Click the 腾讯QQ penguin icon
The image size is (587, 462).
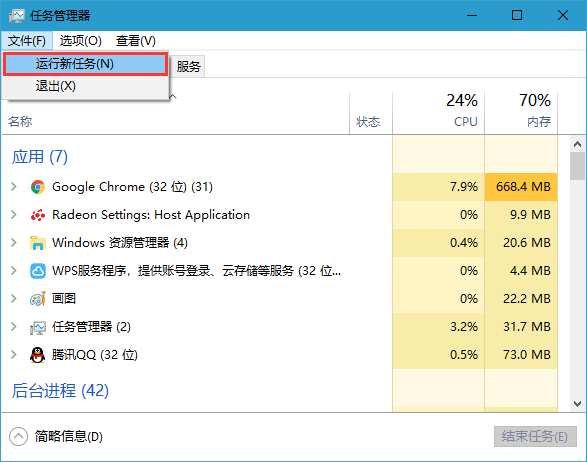click(x=37, y=355)
